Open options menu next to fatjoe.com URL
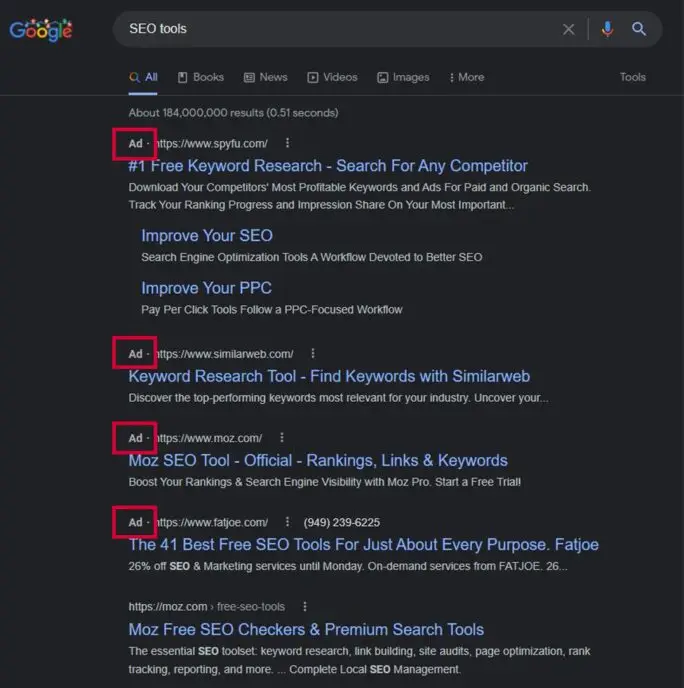This screenshot has height=688, width=684. [287, 522]
